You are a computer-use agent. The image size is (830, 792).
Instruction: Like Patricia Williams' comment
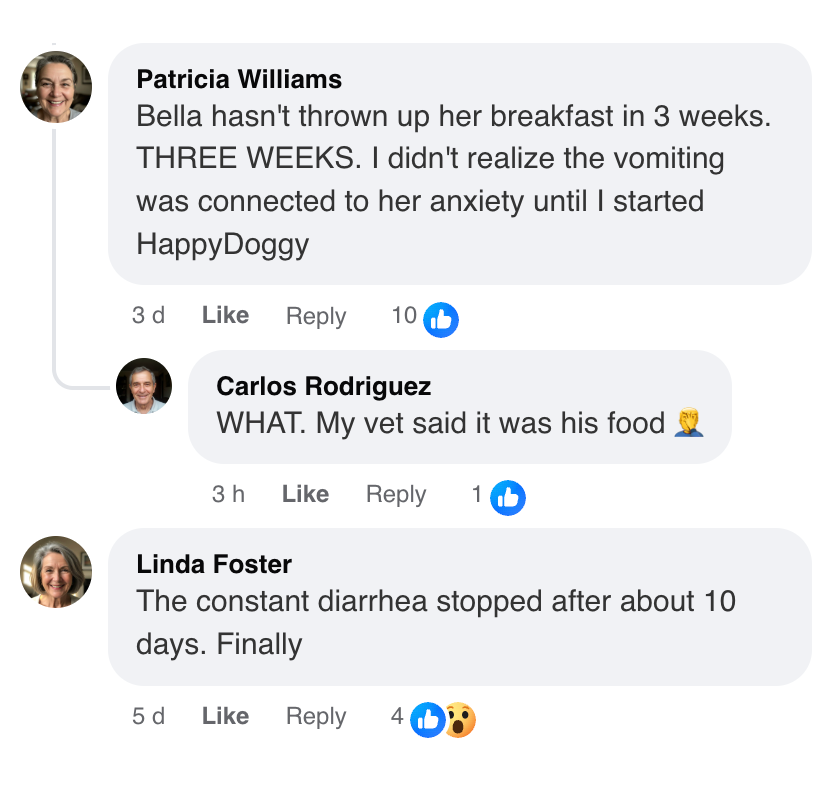click(225, 316)
